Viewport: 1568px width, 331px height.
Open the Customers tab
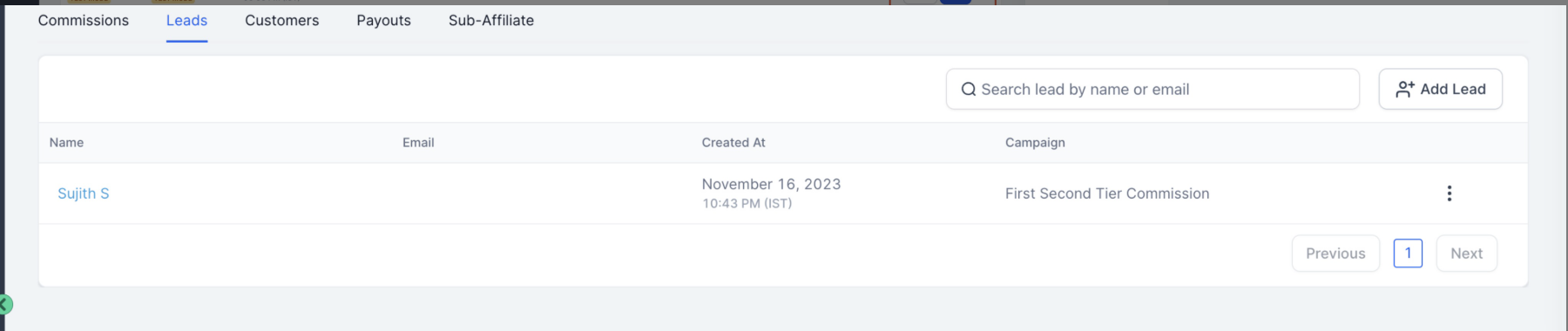tap(282, 20)
